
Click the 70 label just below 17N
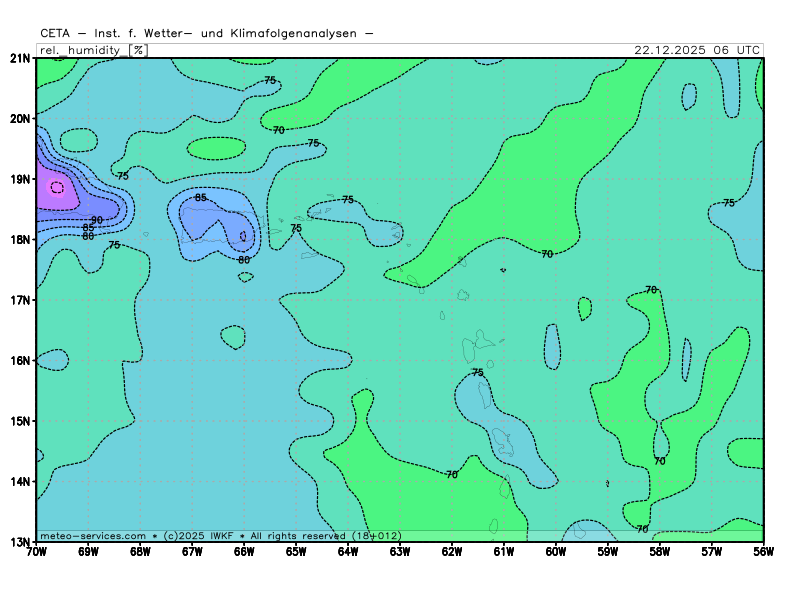651,290
